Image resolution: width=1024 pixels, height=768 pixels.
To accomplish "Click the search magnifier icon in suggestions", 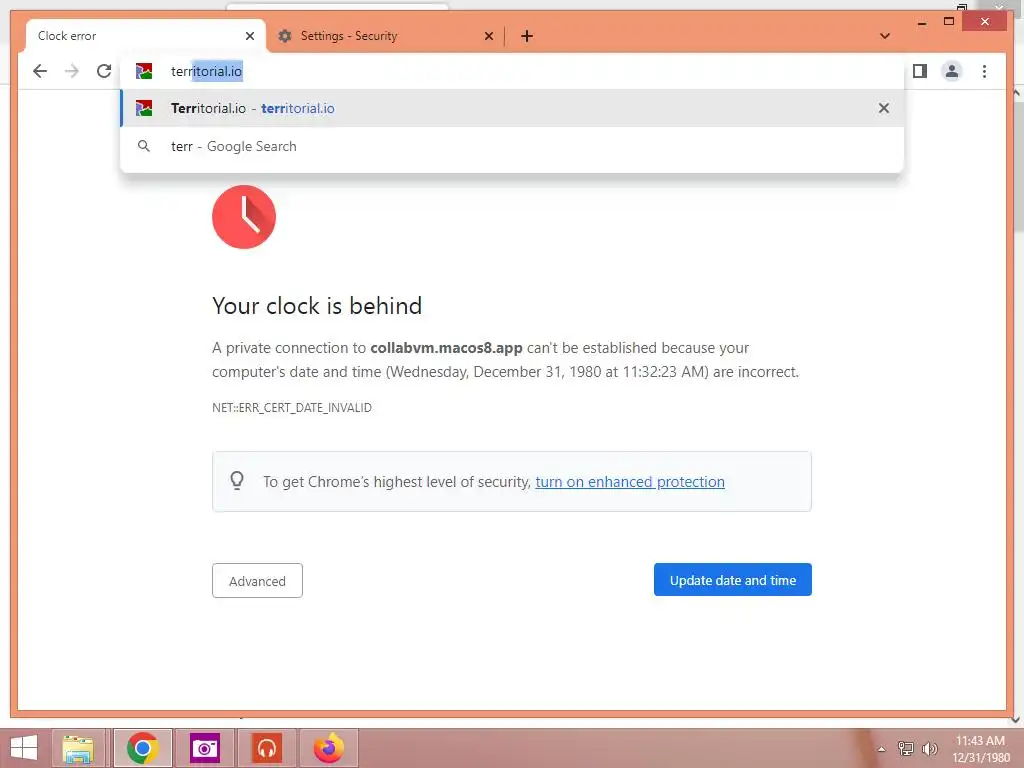I will tap(144, 146).
